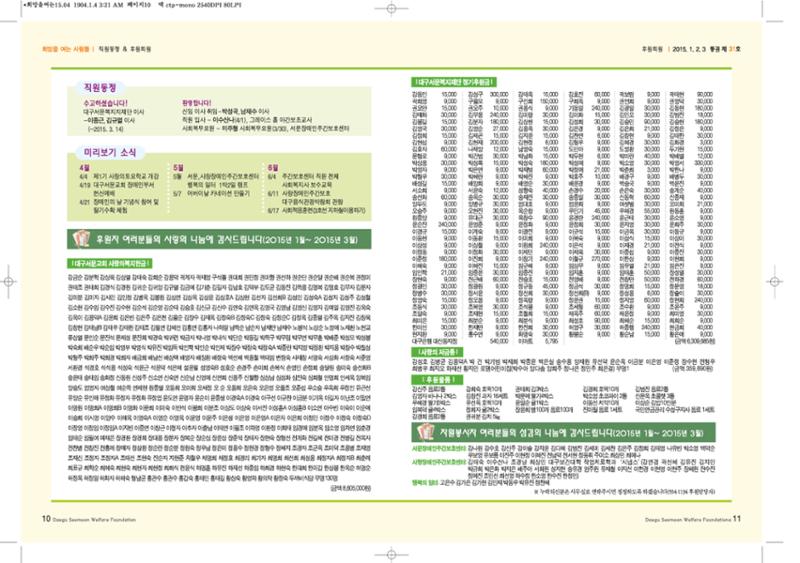Click the 통권 제 31호 issue text in header

725,49
